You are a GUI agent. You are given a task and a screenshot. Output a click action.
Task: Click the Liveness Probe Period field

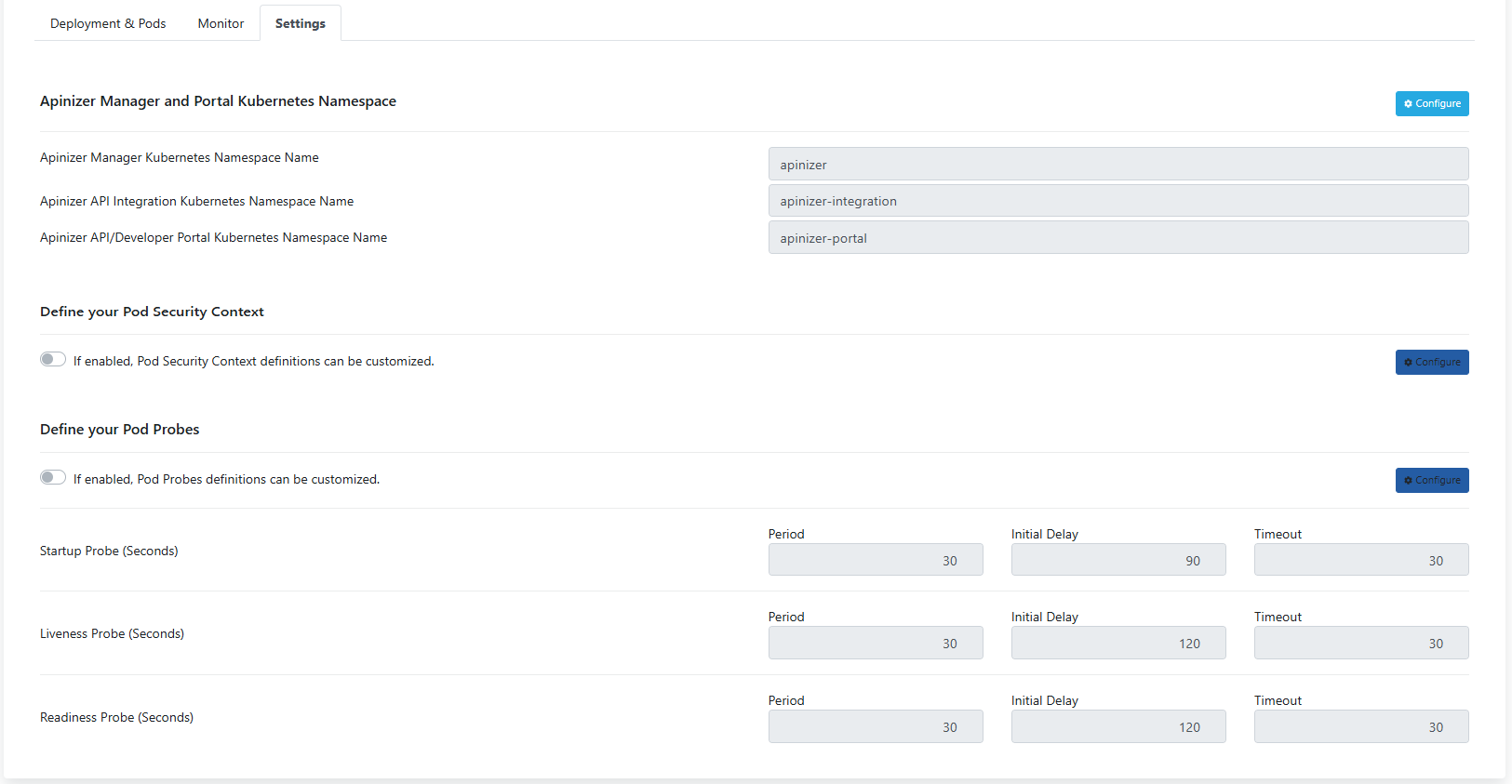pos(875,643)
